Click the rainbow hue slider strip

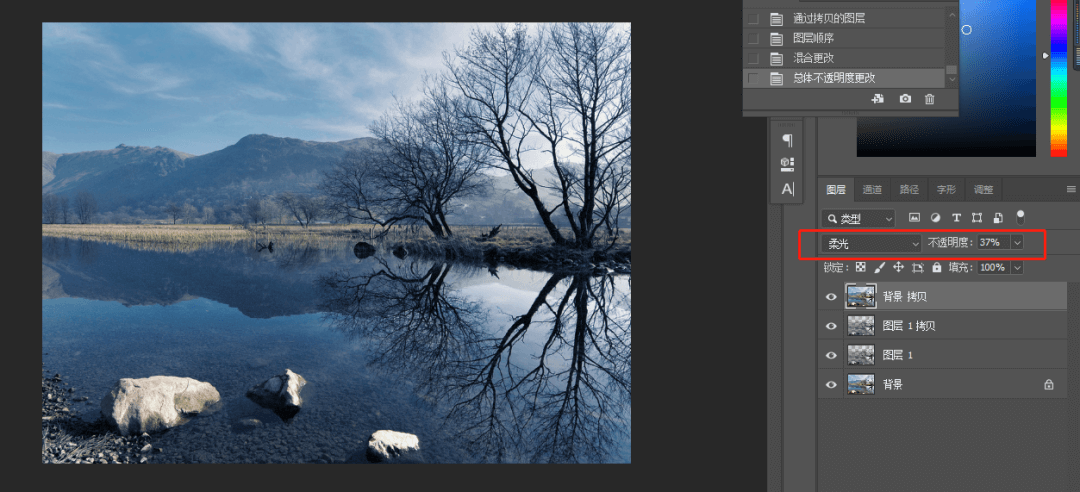pyautogui.click(x=1058, y=80)
